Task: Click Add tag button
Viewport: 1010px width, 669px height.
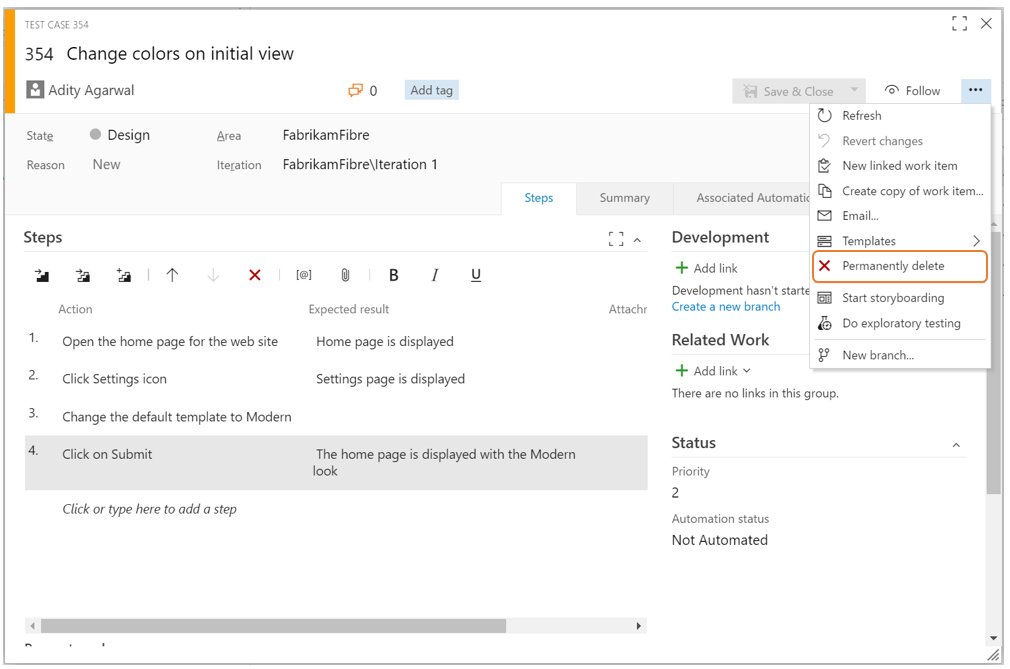Action: (x=432, y=90)
